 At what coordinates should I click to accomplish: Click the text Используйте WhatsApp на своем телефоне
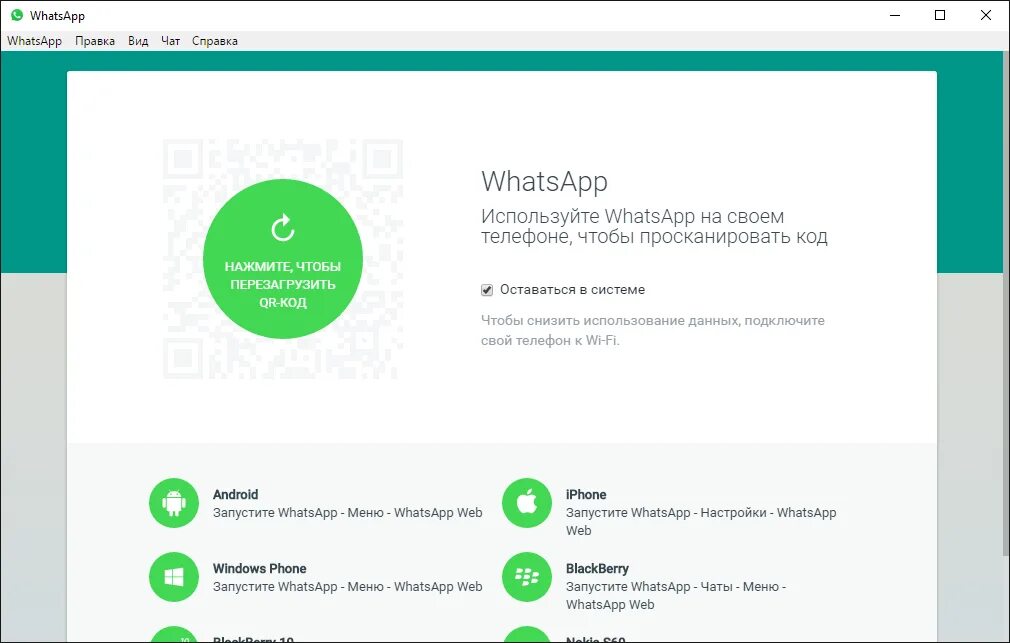654,226
